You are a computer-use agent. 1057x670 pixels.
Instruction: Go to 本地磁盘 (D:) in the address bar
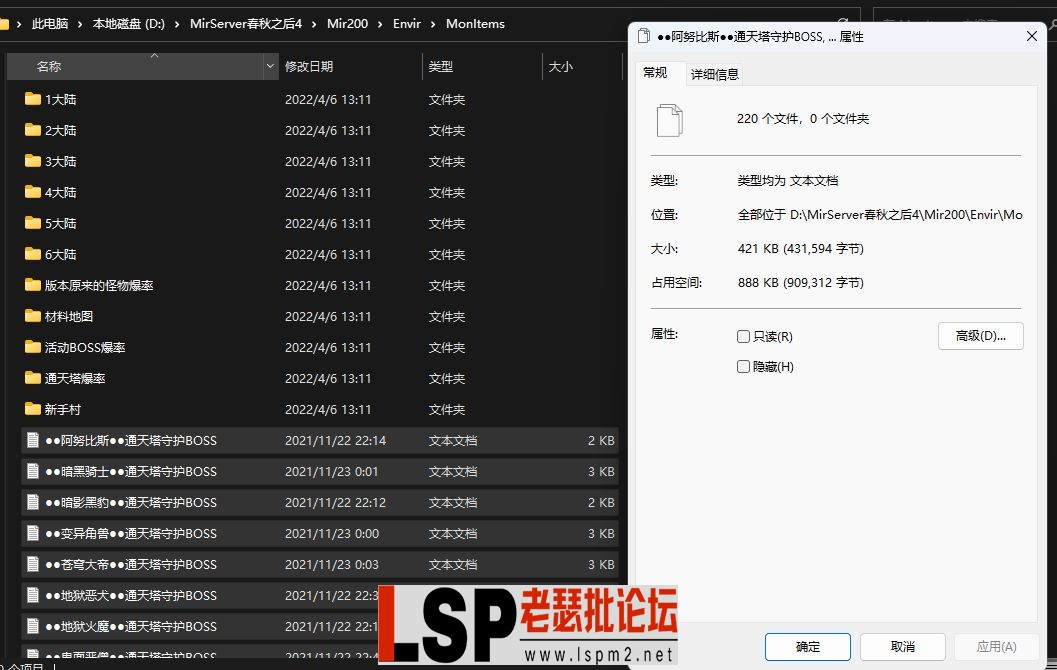click(x=129, y=24)
